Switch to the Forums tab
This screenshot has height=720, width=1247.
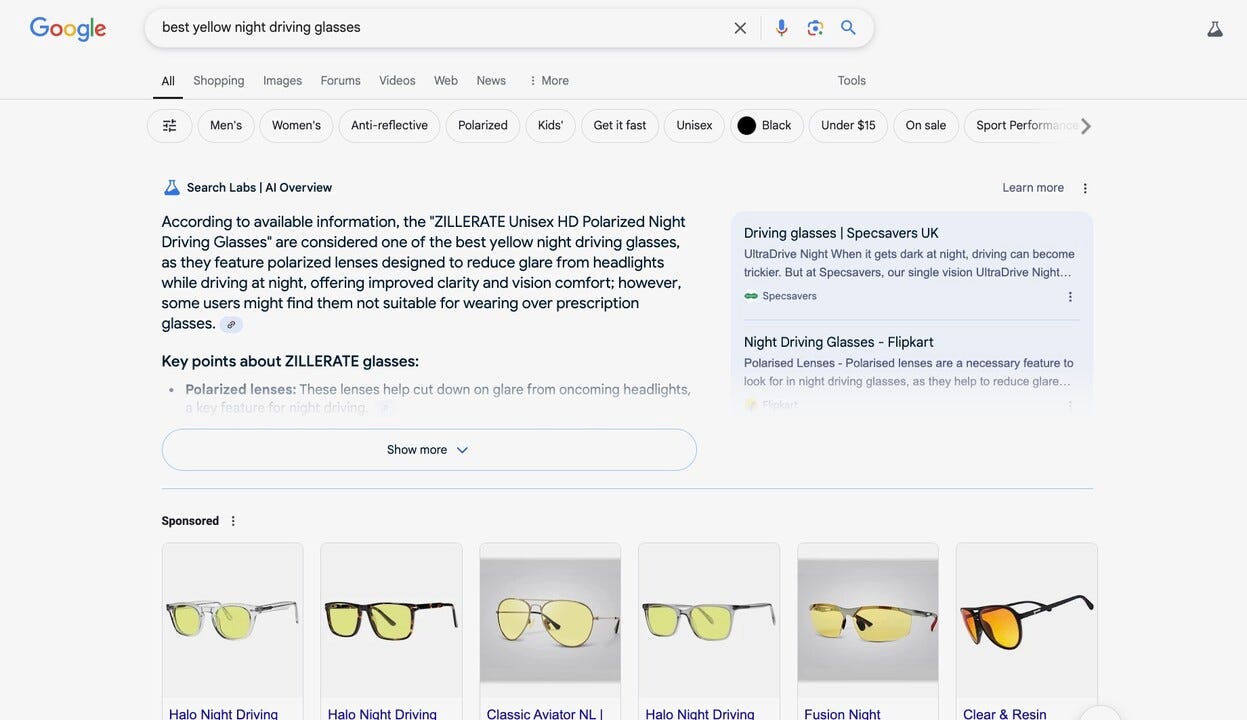pyautogui.click(x=340, y=81)
